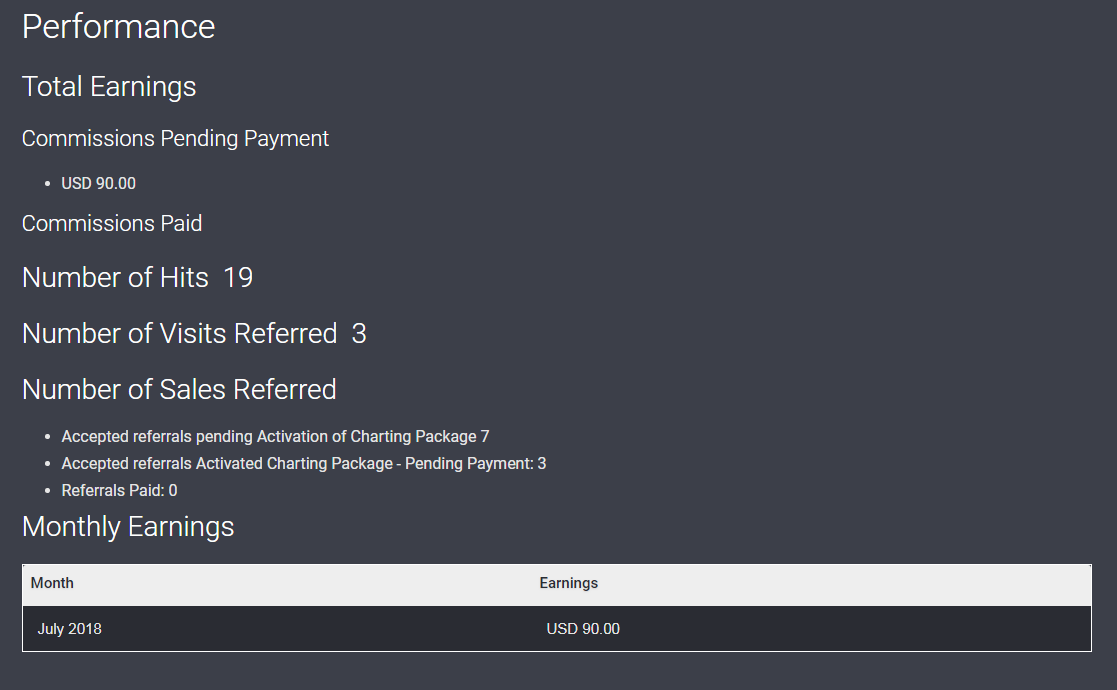
Task: Click the bullet before USD 90.00
Action: click(48, 184)
